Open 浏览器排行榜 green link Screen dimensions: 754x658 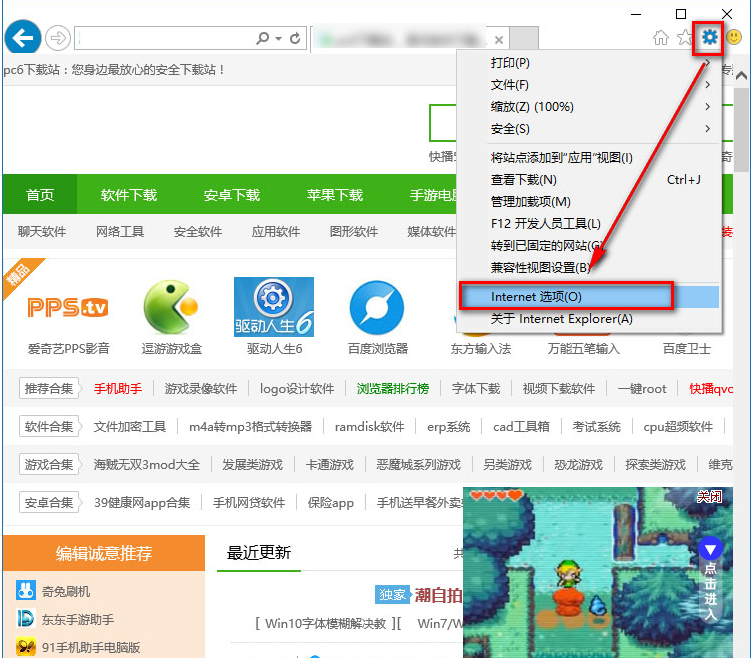point(393,389)
